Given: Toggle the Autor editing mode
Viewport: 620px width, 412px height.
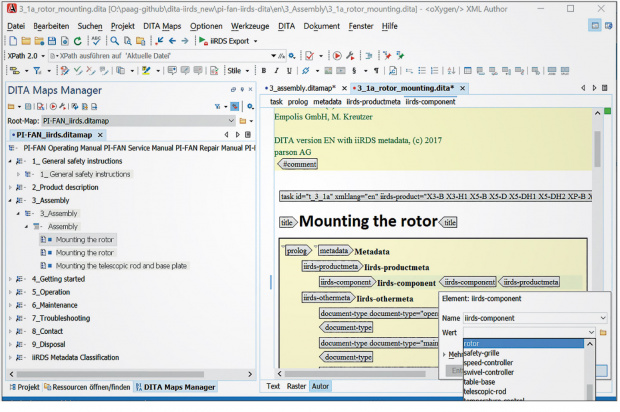Looking at the screenshot, I should (x=320, y=386).
